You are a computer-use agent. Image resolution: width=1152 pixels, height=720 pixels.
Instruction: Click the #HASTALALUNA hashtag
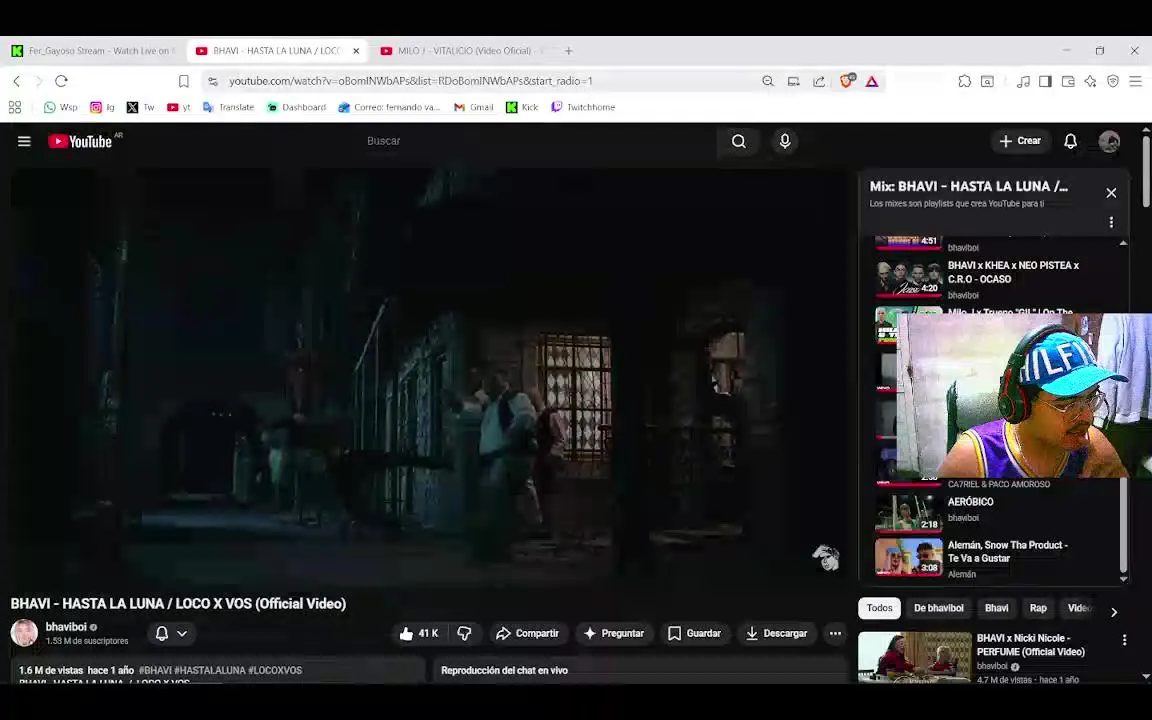click(209, 670)
